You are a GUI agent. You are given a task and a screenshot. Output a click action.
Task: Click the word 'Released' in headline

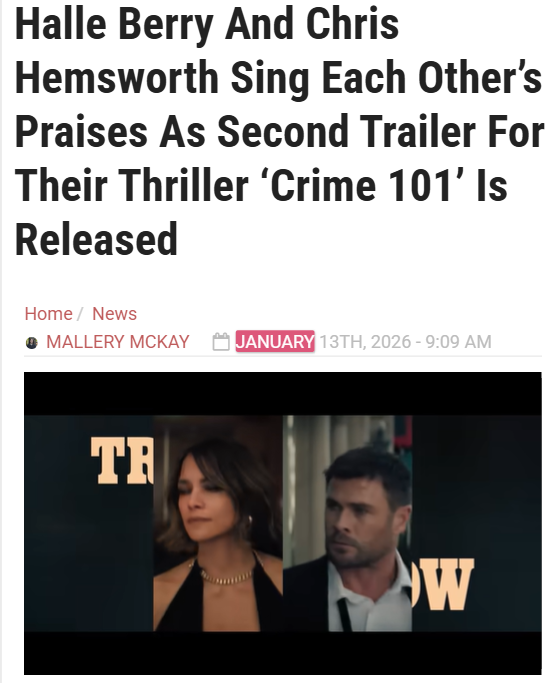(97, 239)
